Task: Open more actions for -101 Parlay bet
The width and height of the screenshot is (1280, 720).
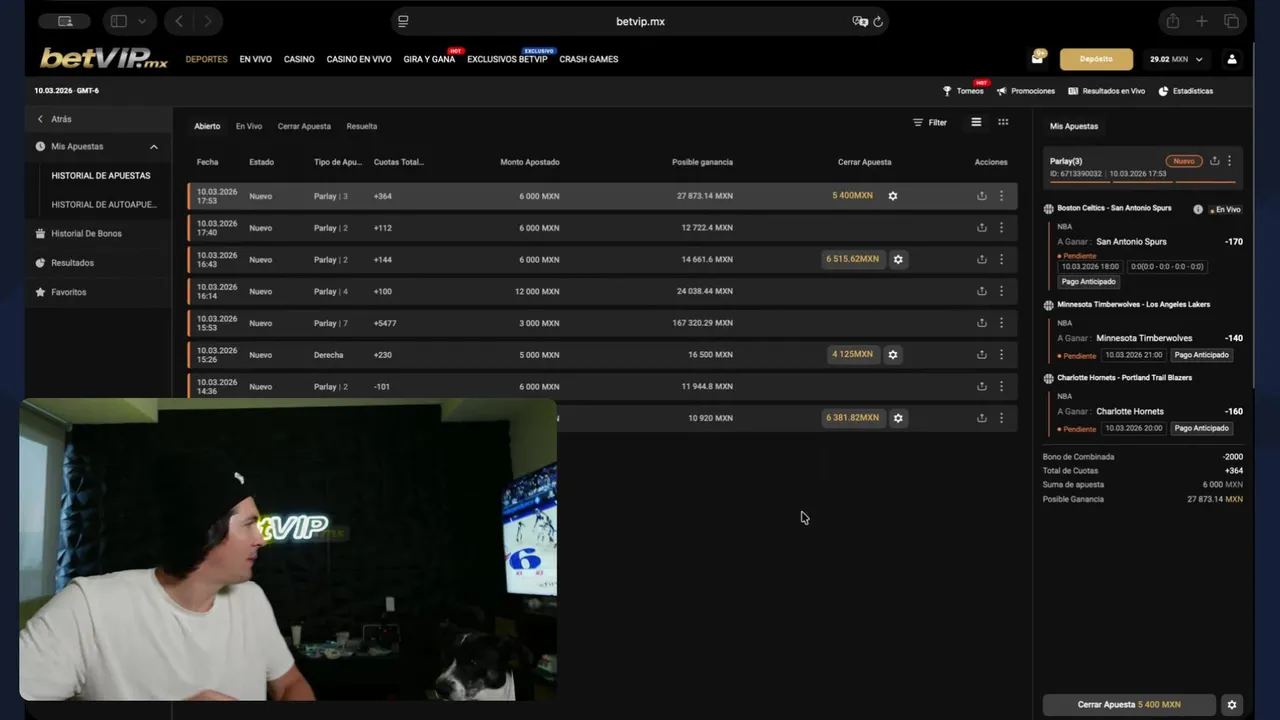Action: coord(1001,386)
